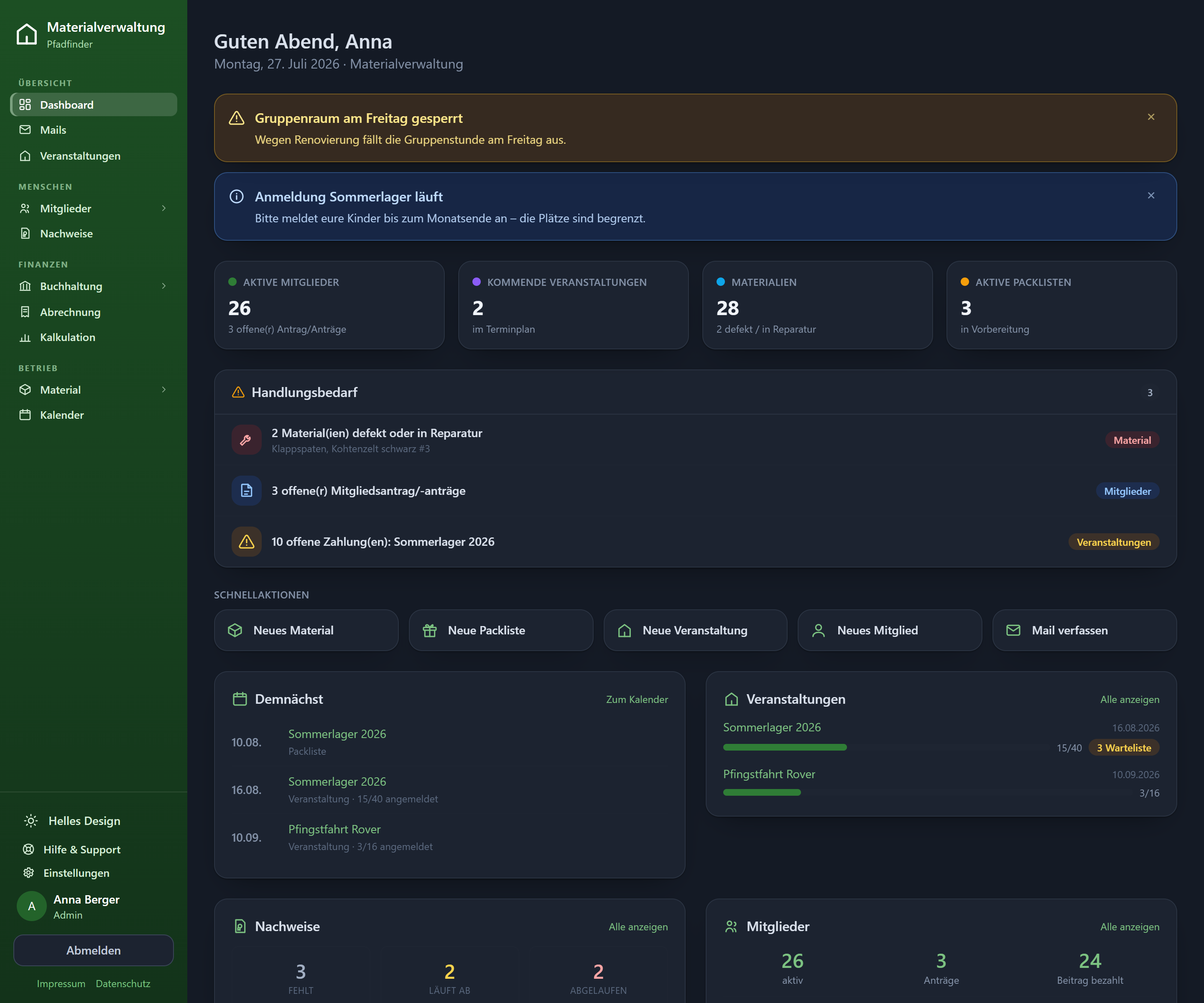1204x1003 pixels.
Task: Click Neue Packliste quick action
Action: click(501, 631)
